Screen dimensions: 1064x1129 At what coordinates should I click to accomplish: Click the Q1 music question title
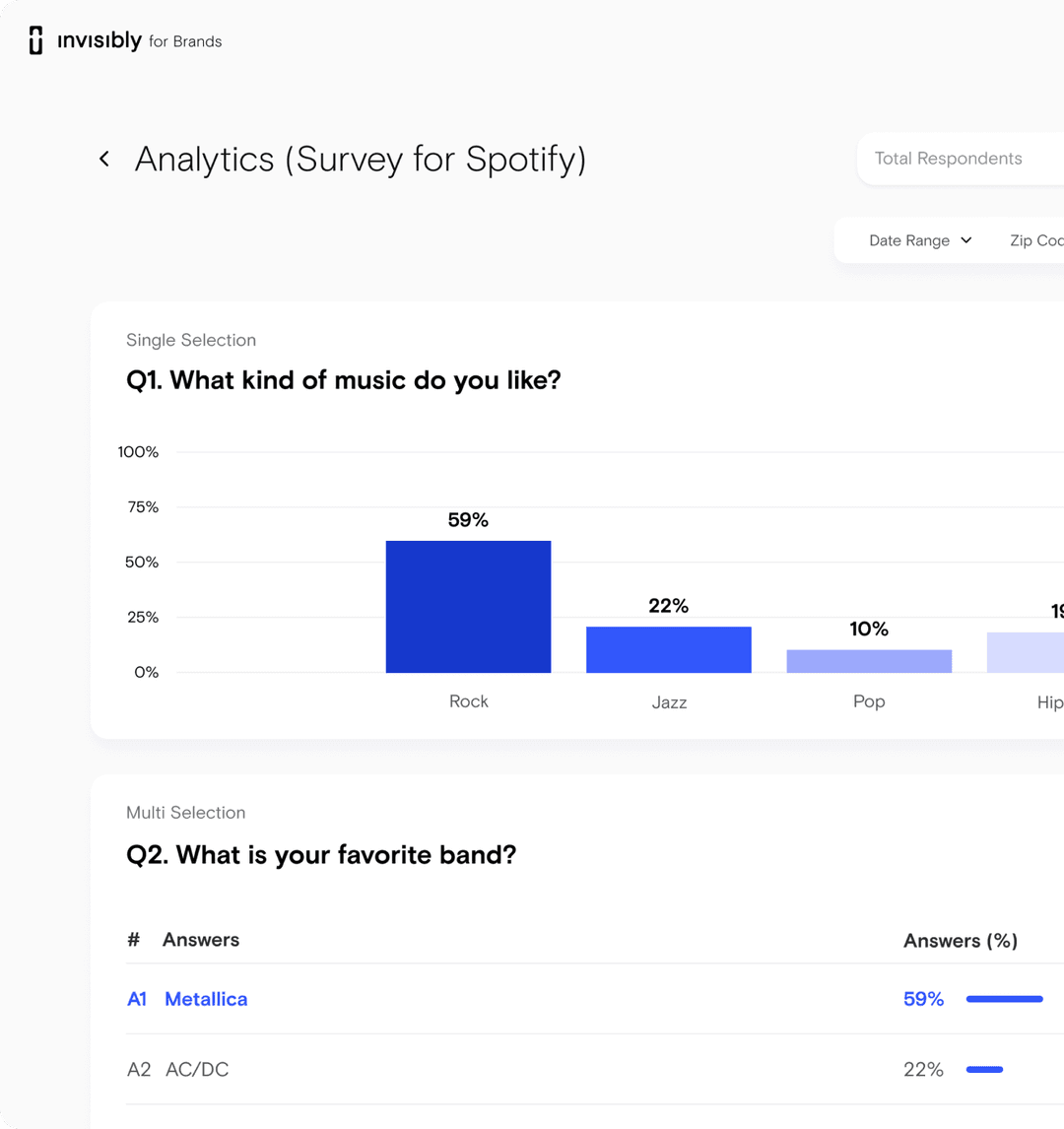(x=343, y=380)
